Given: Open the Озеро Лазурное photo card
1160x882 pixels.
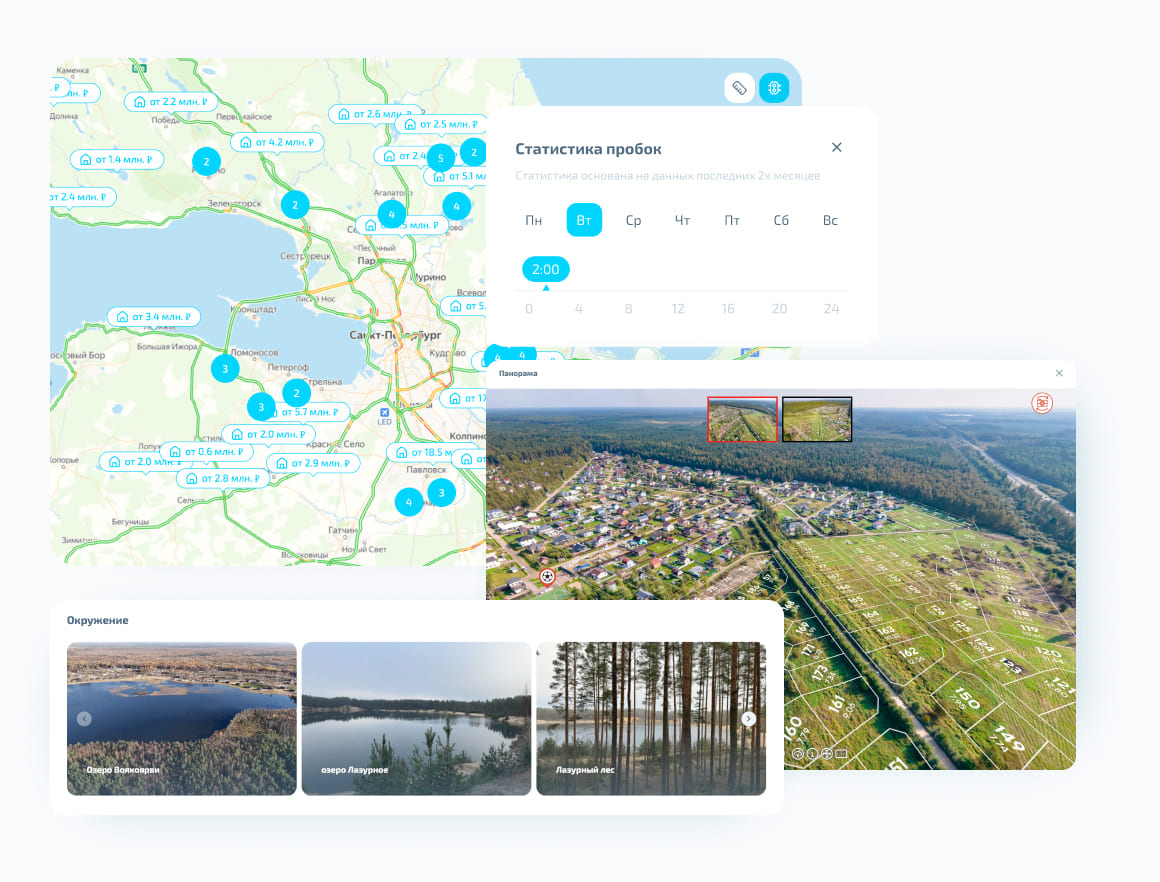Looking at the screenshot, I should (x=416, y=718).
